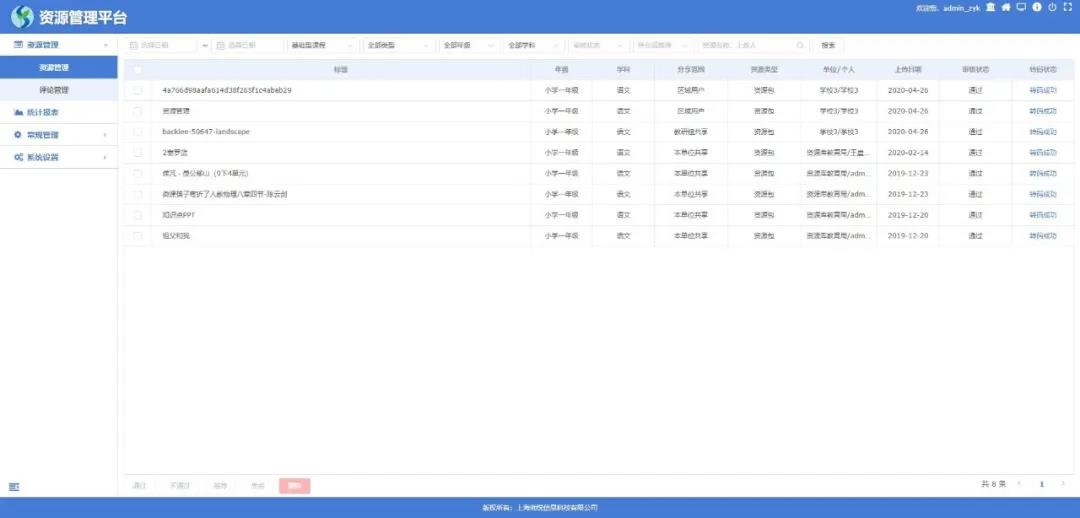Click 转码成功 link in 知识点PPT row

click(1042, 215)
